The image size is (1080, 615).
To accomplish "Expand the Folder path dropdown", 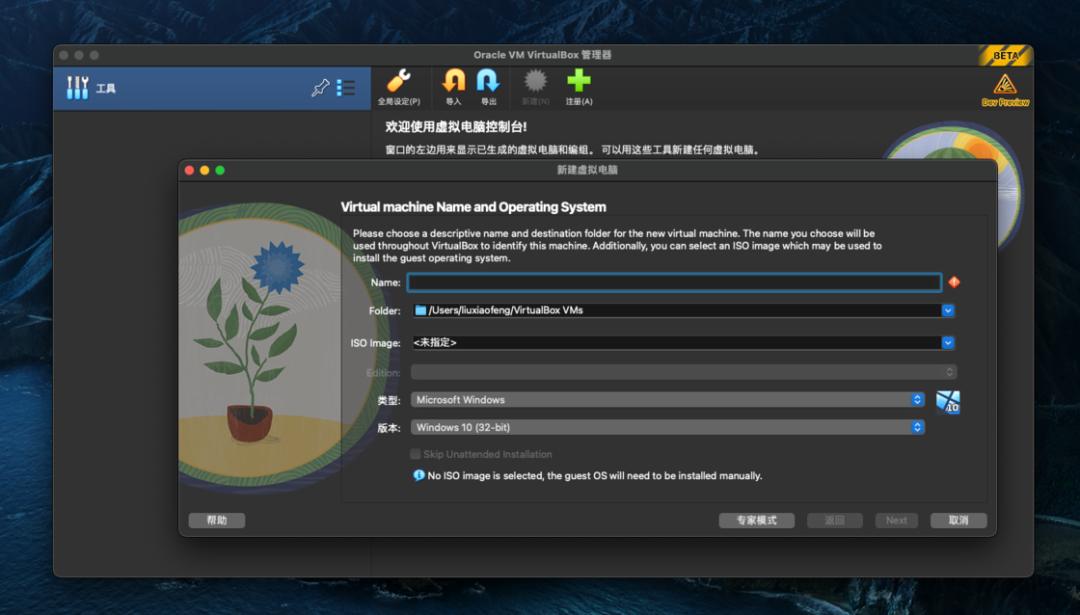I will (x=948, y=311).
